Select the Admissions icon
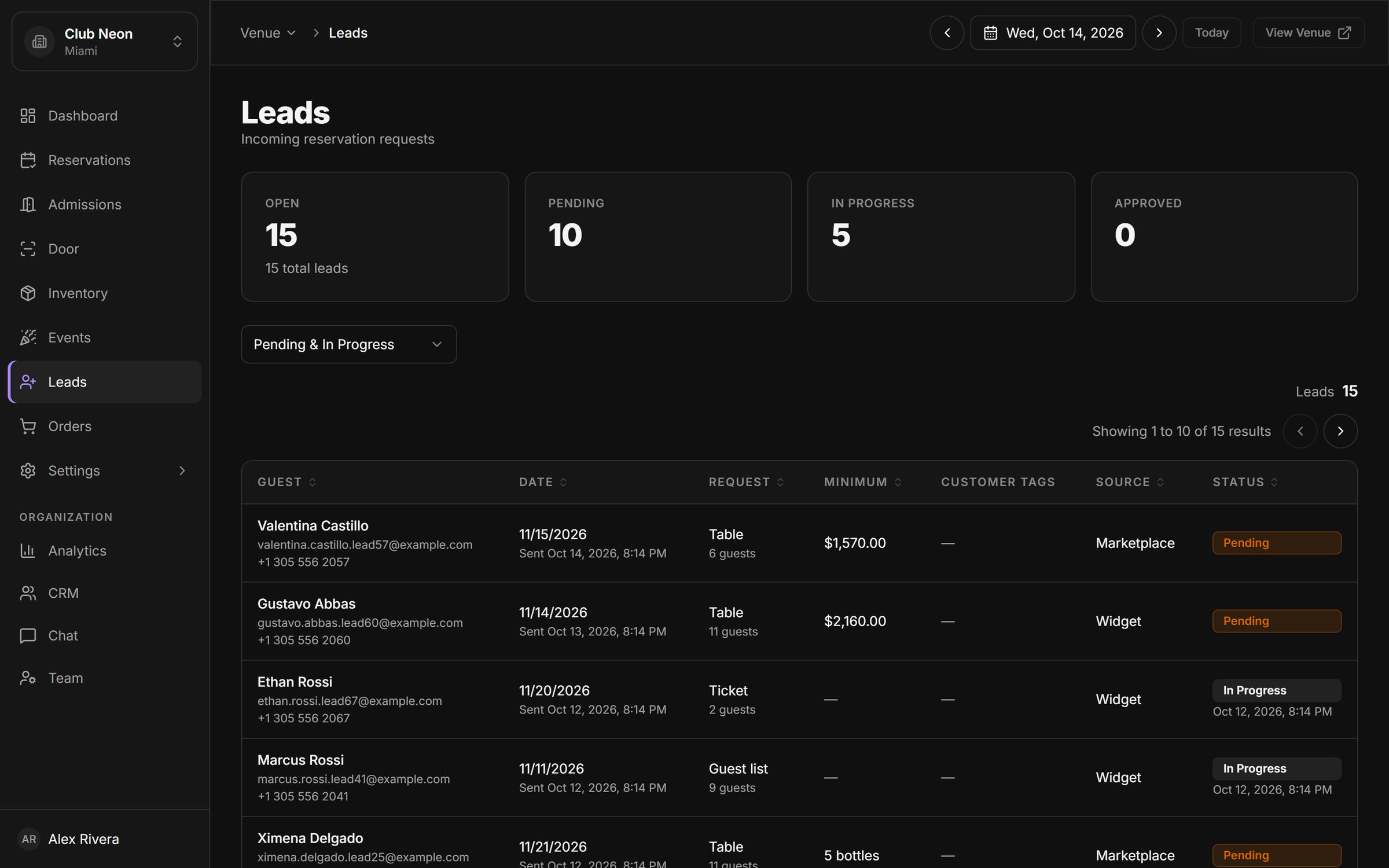The height and width of the screenshot is (868, 1389). 28,204
